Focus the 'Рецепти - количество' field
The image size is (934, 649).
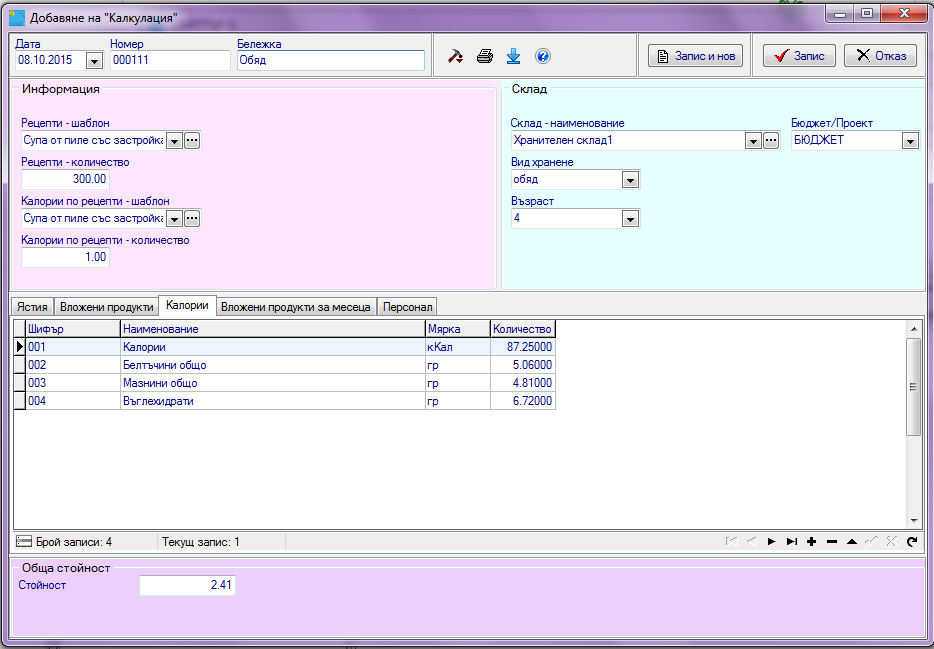(x=66, y=179)
